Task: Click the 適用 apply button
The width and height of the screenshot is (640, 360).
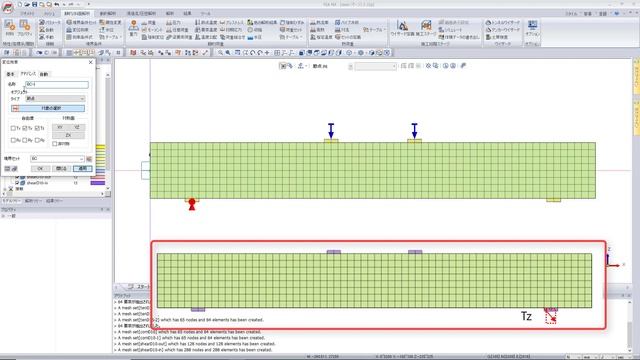Action: [83, 169]
